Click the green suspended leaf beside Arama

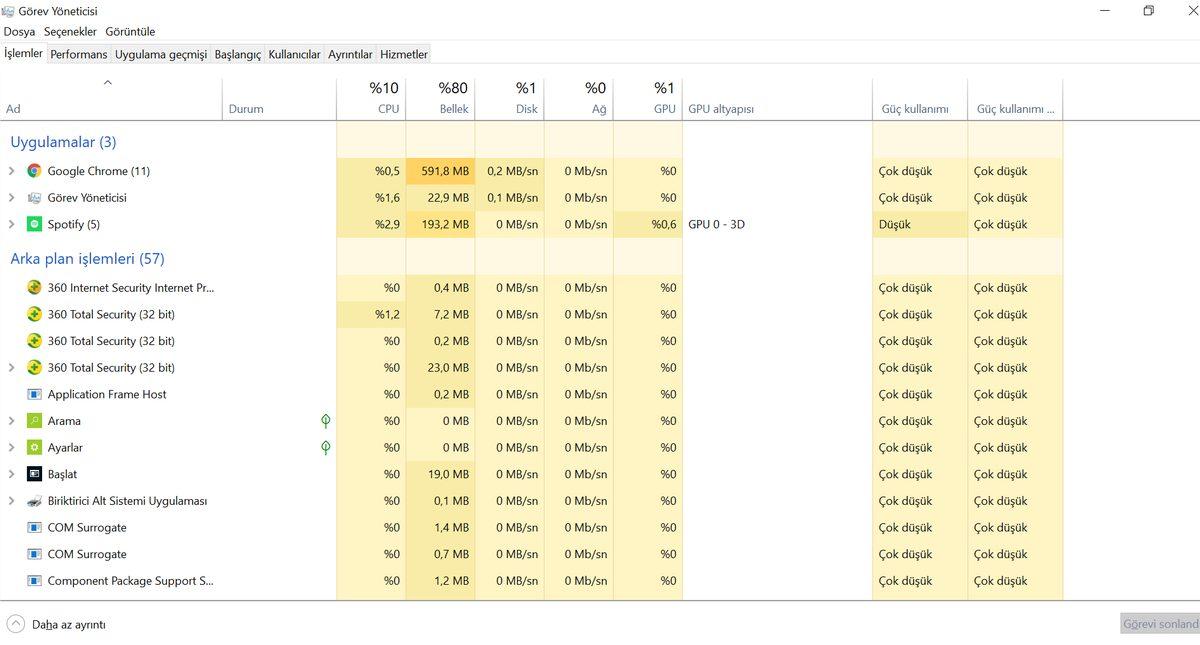click(325, 421)
